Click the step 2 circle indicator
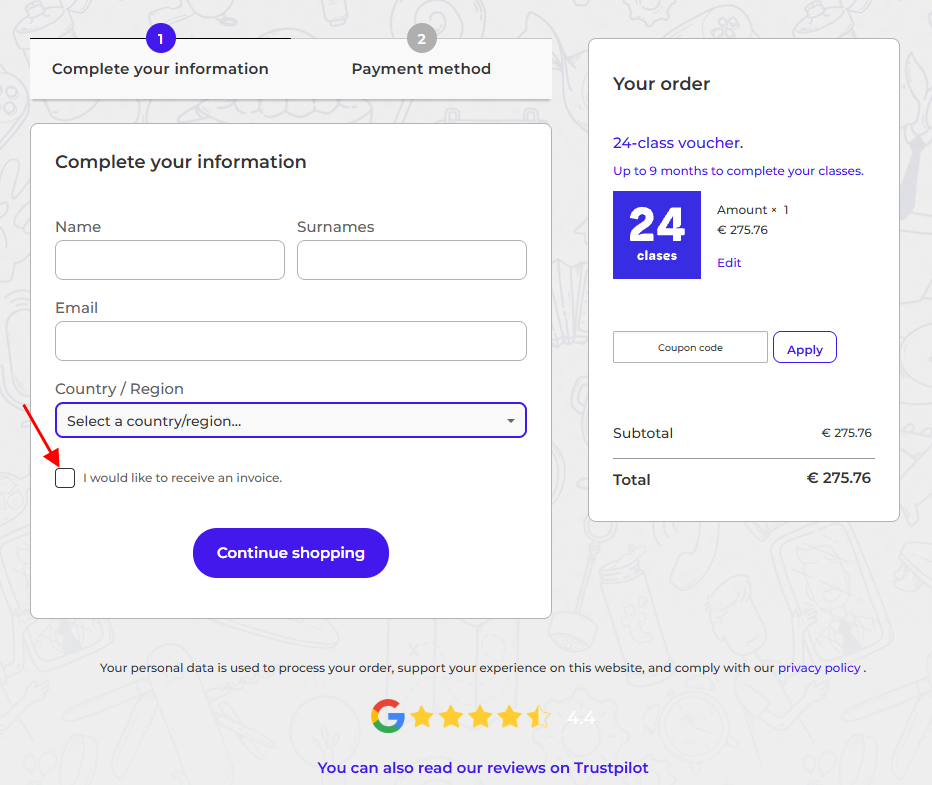932x785 pixels. click(x=421, y=39)
